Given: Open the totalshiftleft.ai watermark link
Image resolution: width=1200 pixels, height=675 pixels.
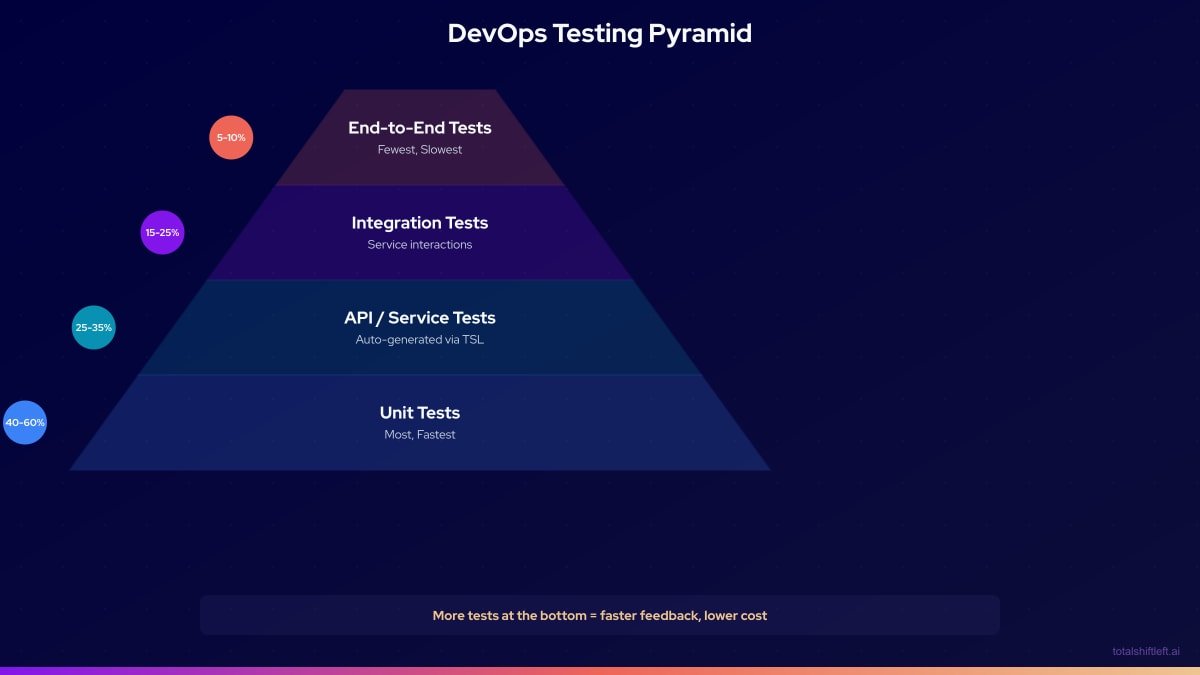Looking at the screenshot, I should 1146,650.
